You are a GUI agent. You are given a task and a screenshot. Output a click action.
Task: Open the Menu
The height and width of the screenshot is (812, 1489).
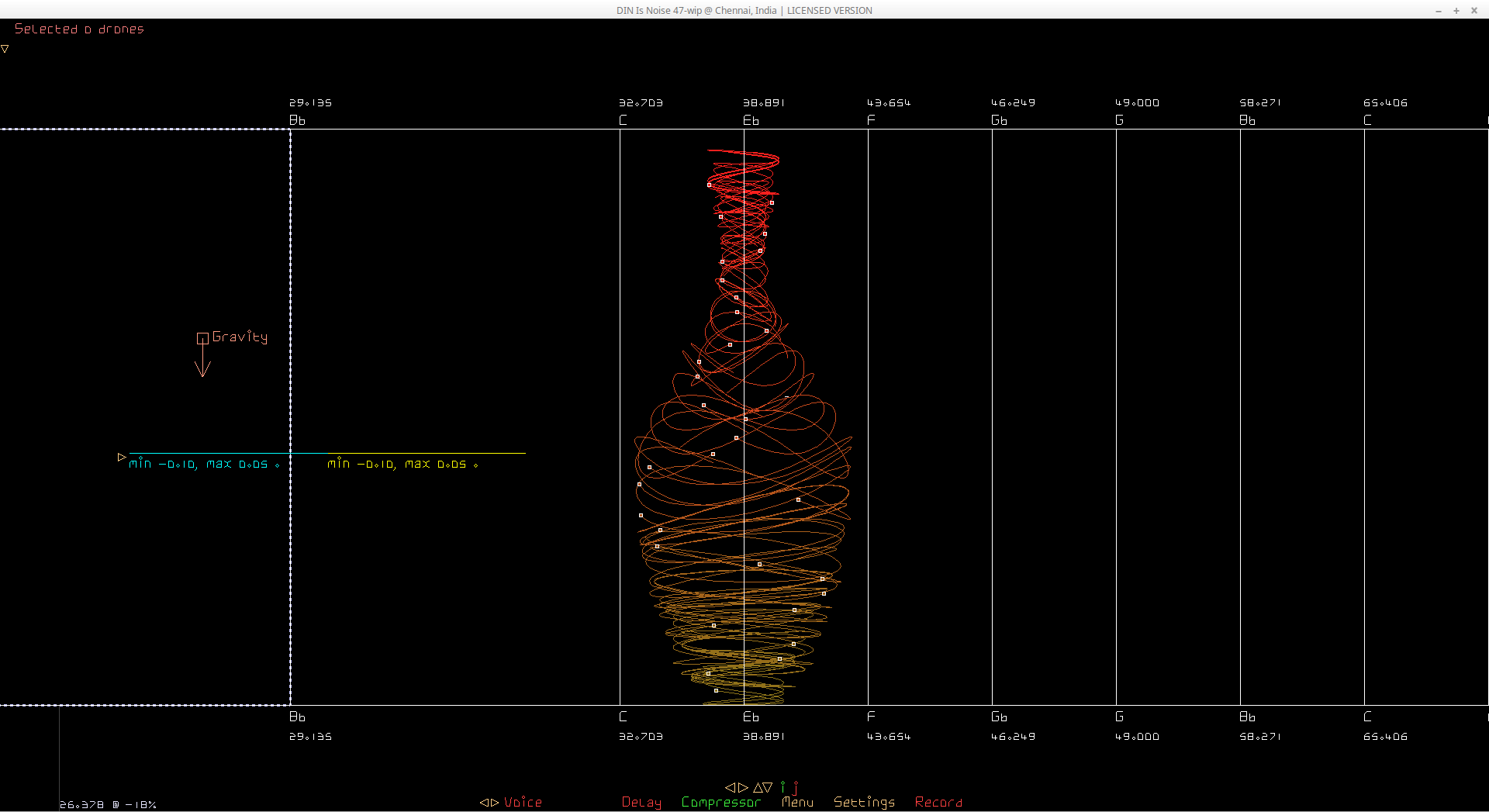tap(797, 803)
